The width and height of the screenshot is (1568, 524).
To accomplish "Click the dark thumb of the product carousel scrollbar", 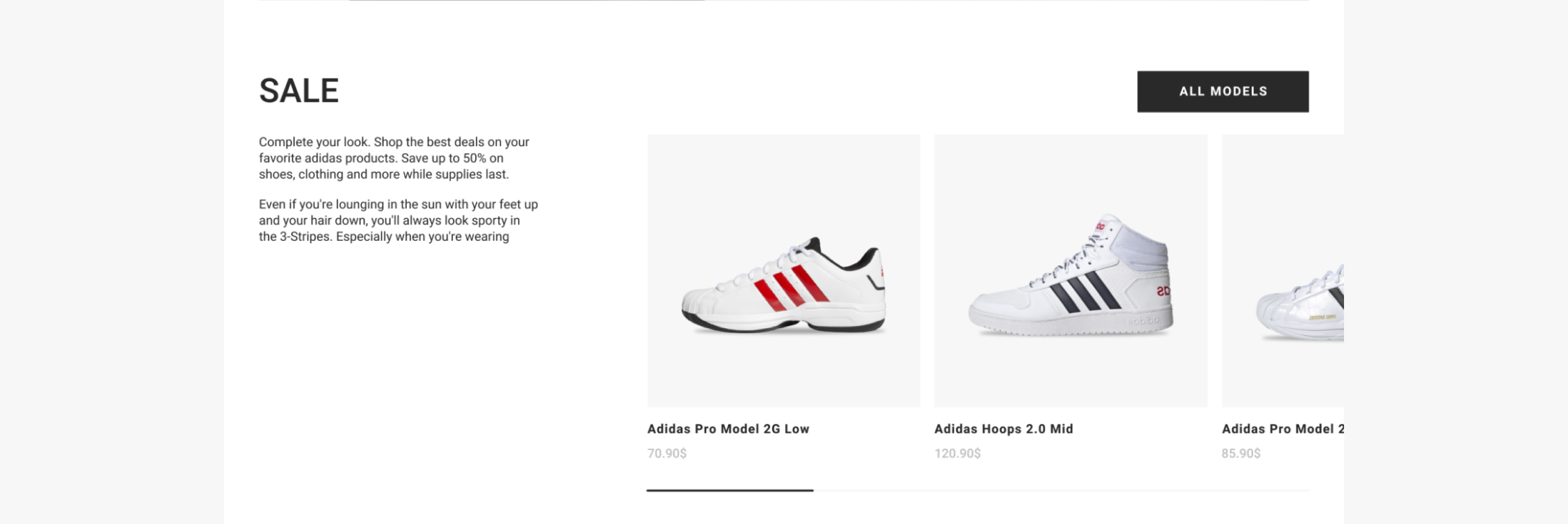I will click(x=729, y=490).
